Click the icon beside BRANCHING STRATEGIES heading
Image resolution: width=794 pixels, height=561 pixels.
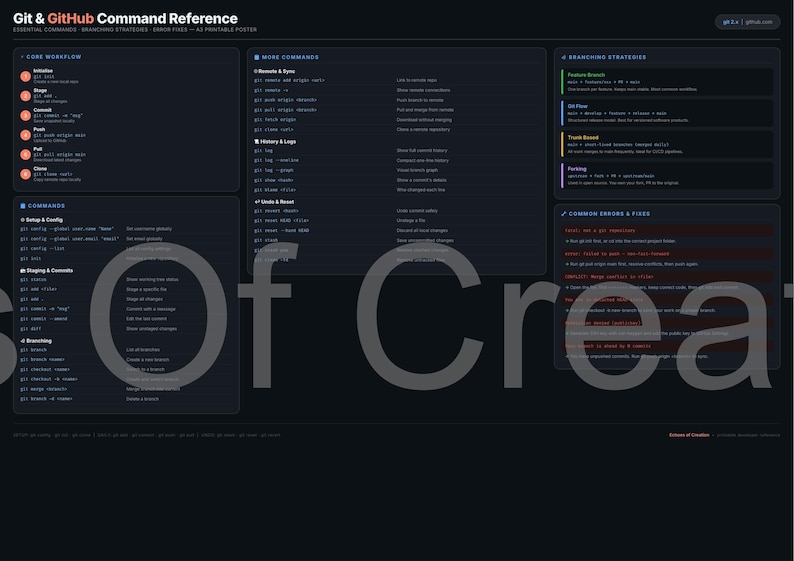tap(564, 57)
